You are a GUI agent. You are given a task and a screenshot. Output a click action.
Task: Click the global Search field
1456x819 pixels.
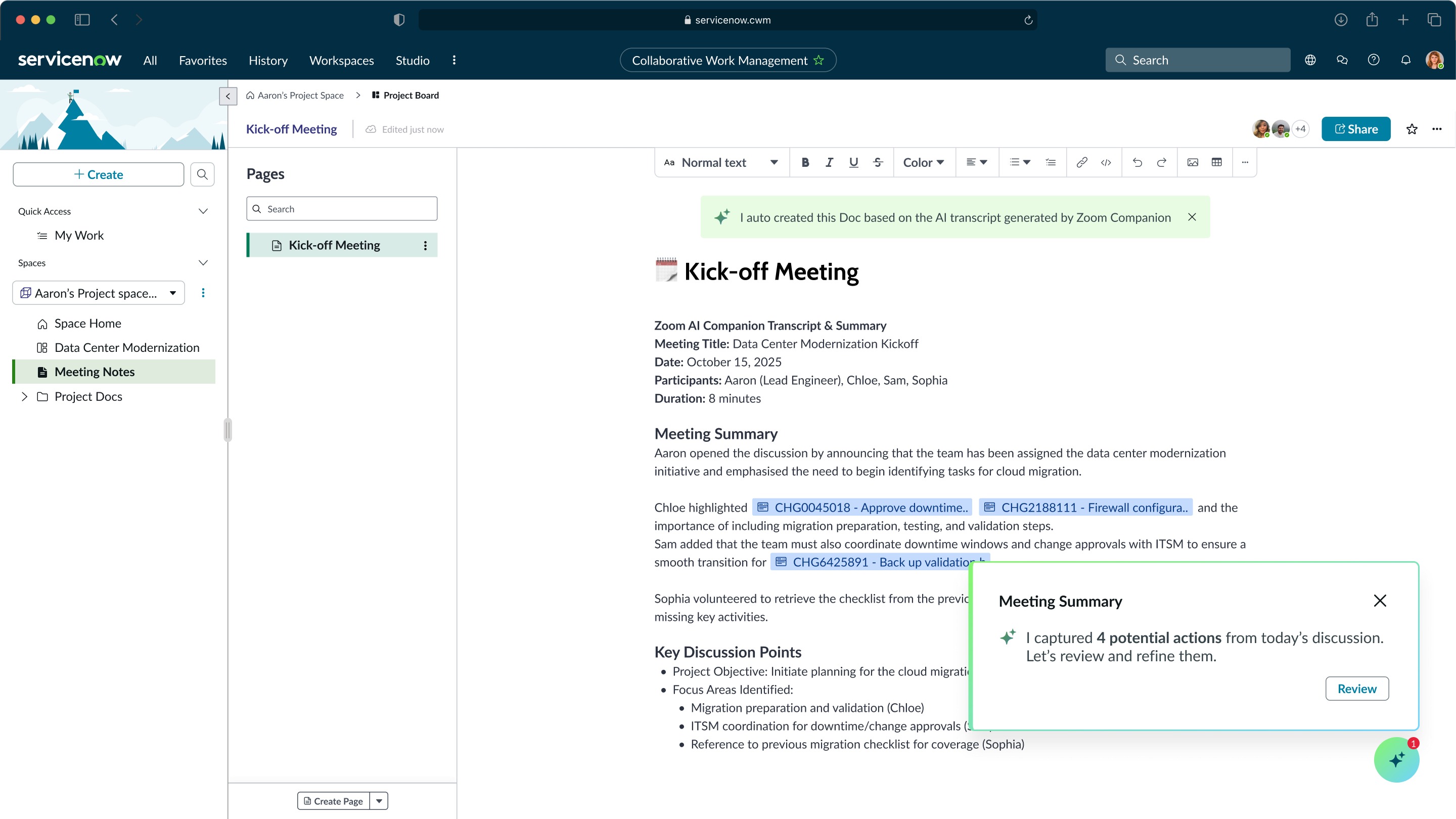1197,61
